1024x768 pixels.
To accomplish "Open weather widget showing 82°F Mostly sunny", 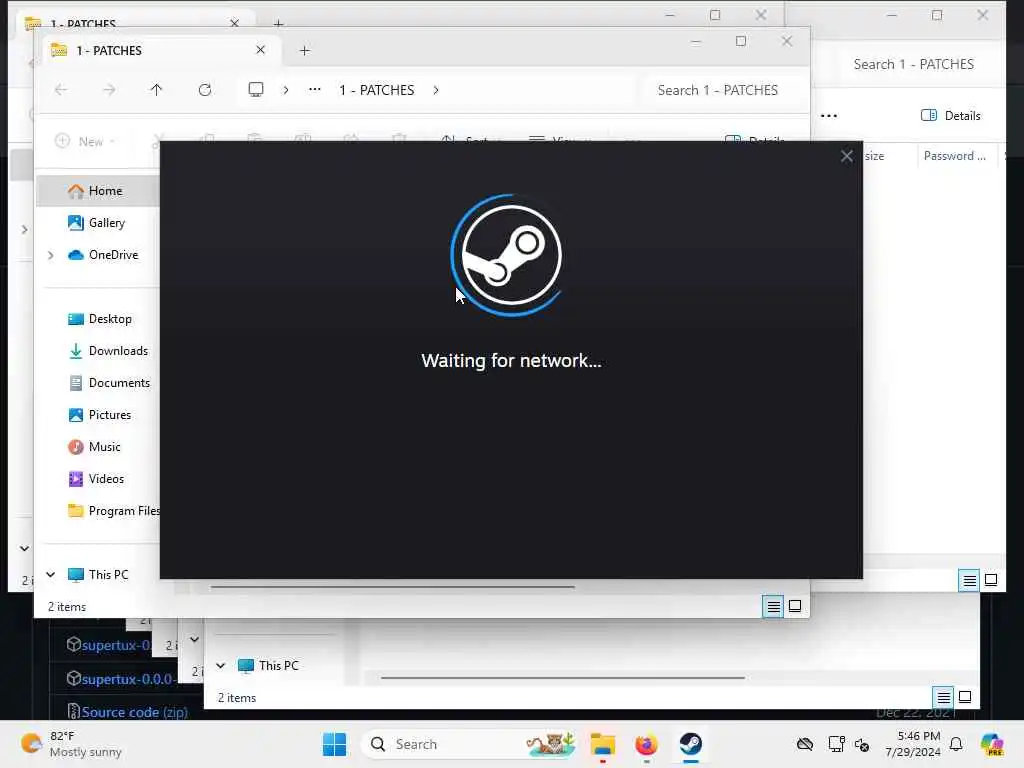I will [x=71, y=744].
